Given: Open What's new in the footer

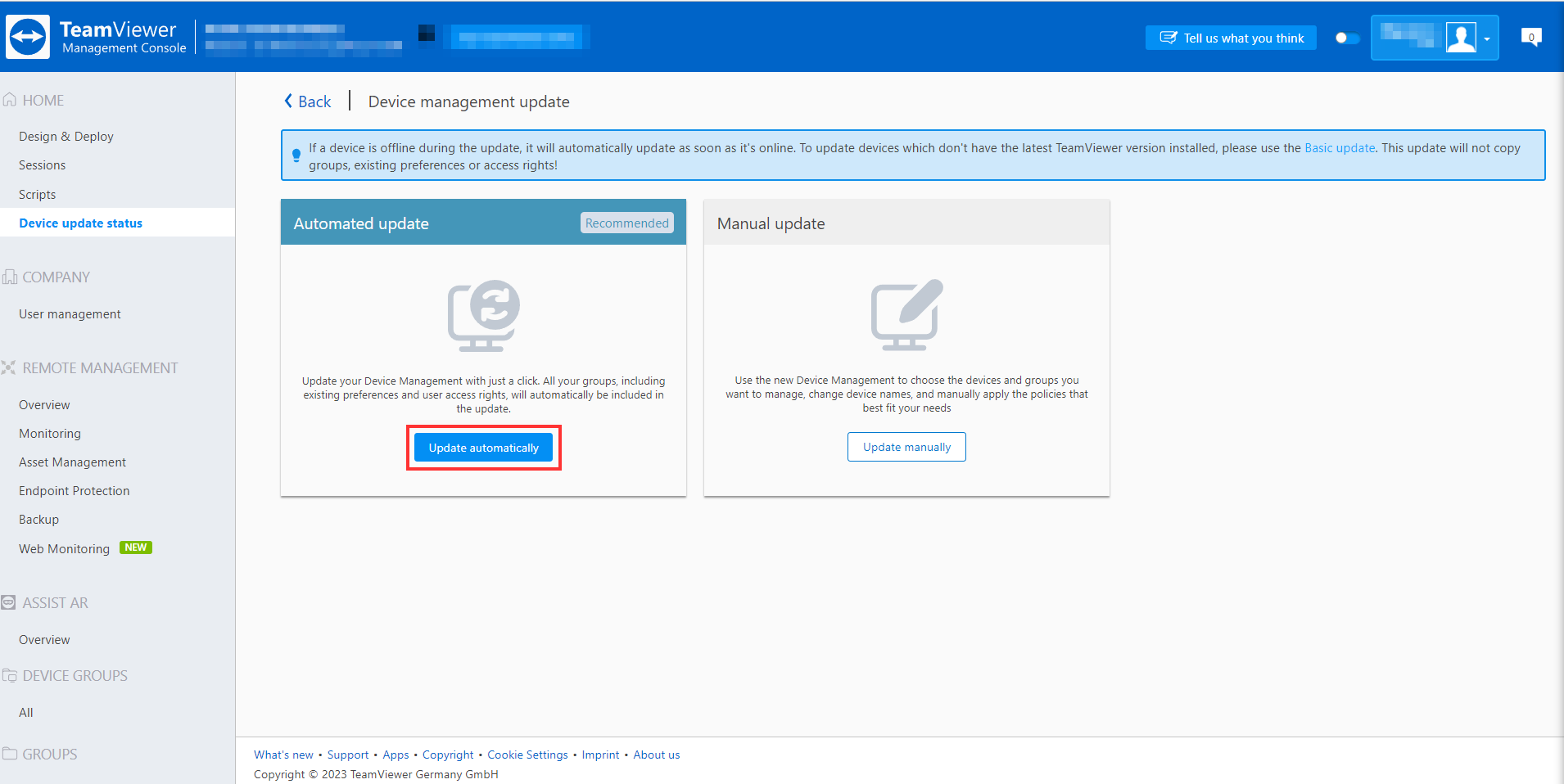Looking at the screenshot, I should (x=283, y=754).
